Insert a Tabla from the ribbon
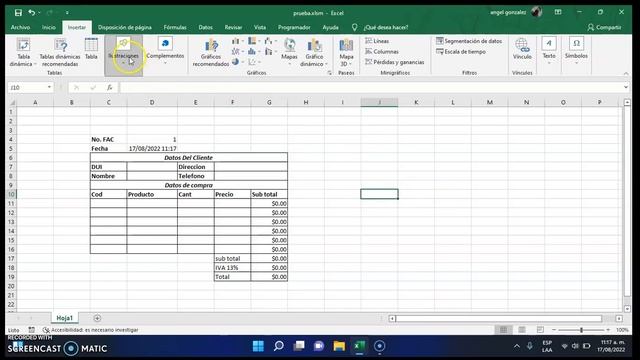Viewport: 640px width, 360px height. click(x=91, y=49)
